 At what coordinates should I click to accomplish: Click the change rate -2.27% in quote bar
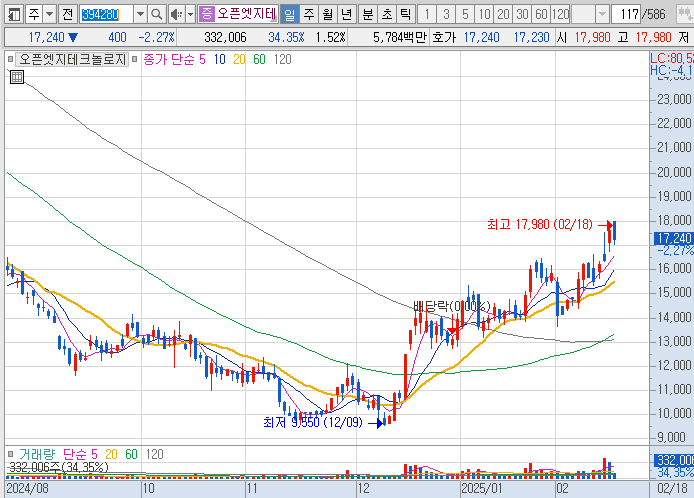click(157, 37)
